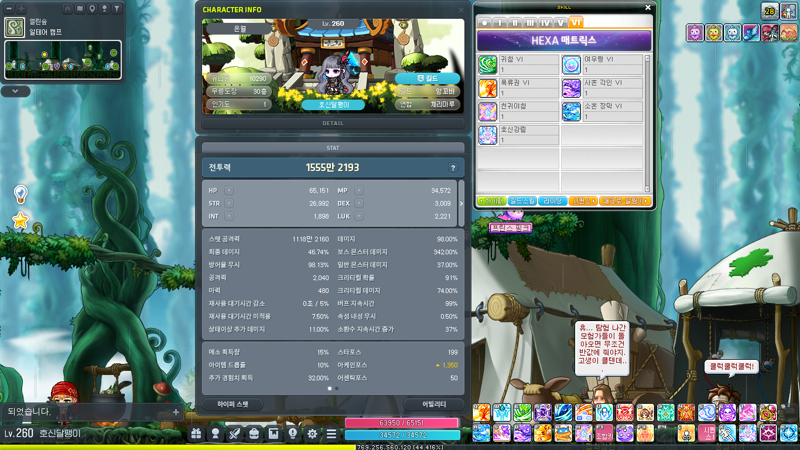
Task: Open the gift box menu icon
Action: 196,434
